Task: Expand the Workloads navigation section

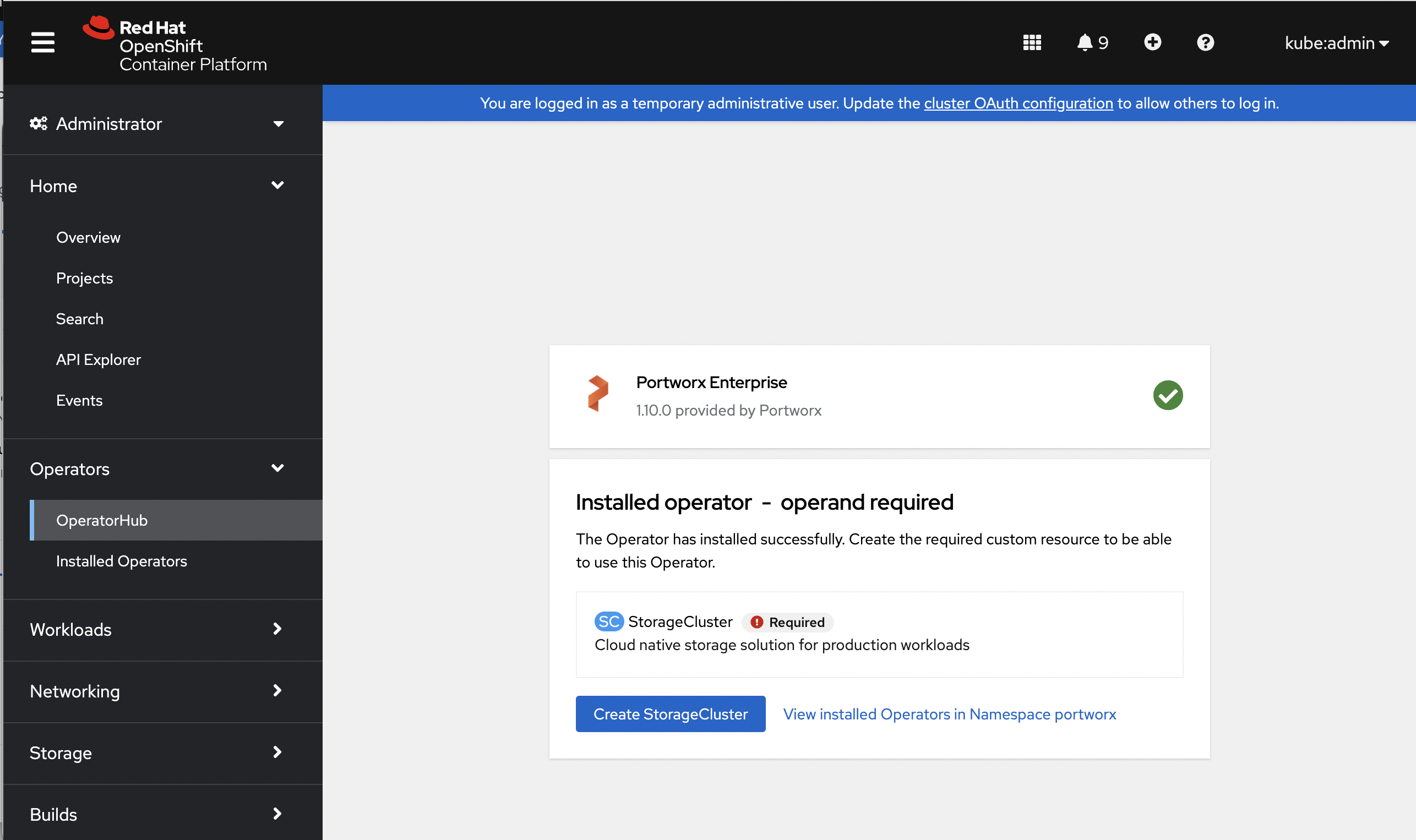Action: 155,629
